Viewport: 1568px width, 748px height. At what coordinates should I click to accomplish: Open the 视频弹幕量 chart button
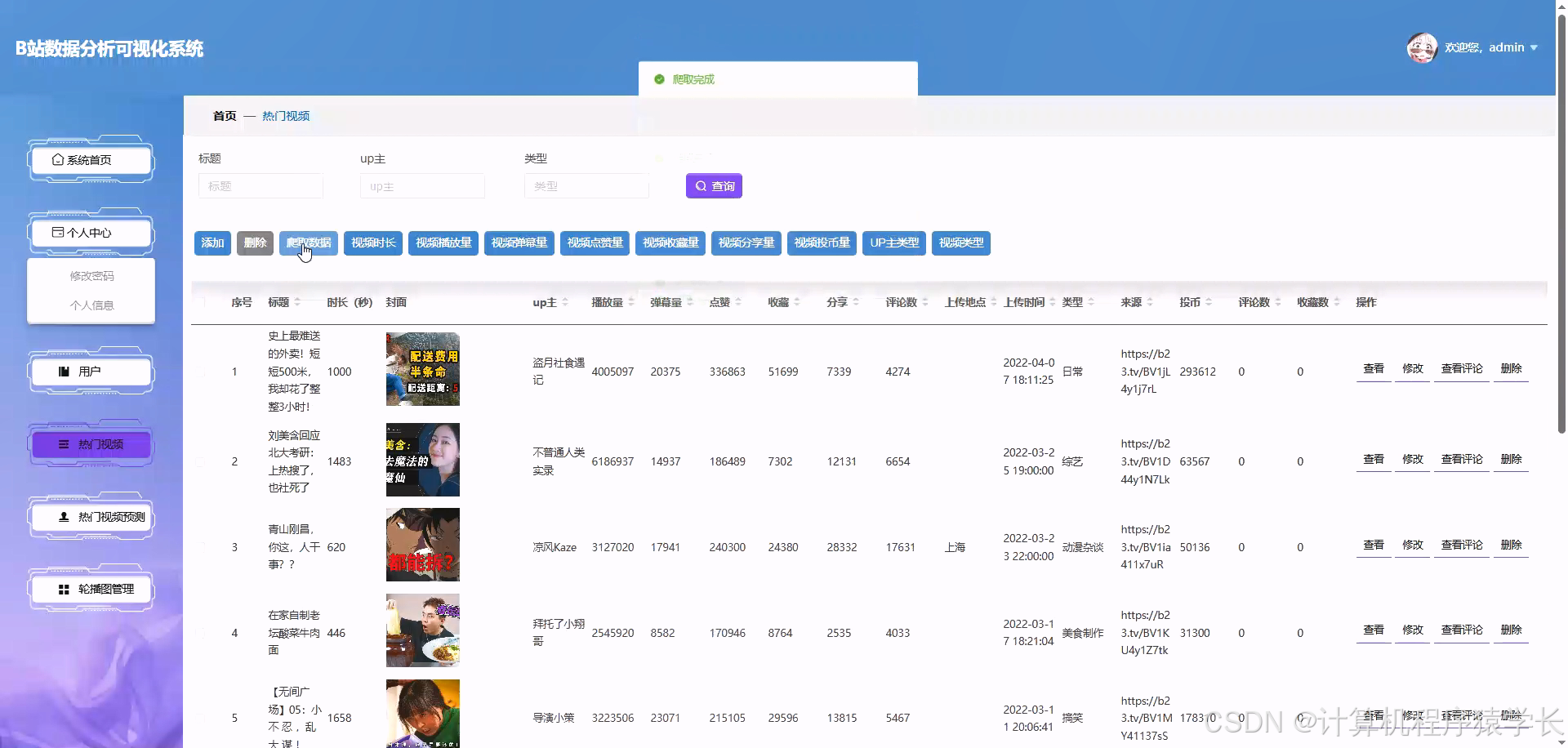click(519, 243)
